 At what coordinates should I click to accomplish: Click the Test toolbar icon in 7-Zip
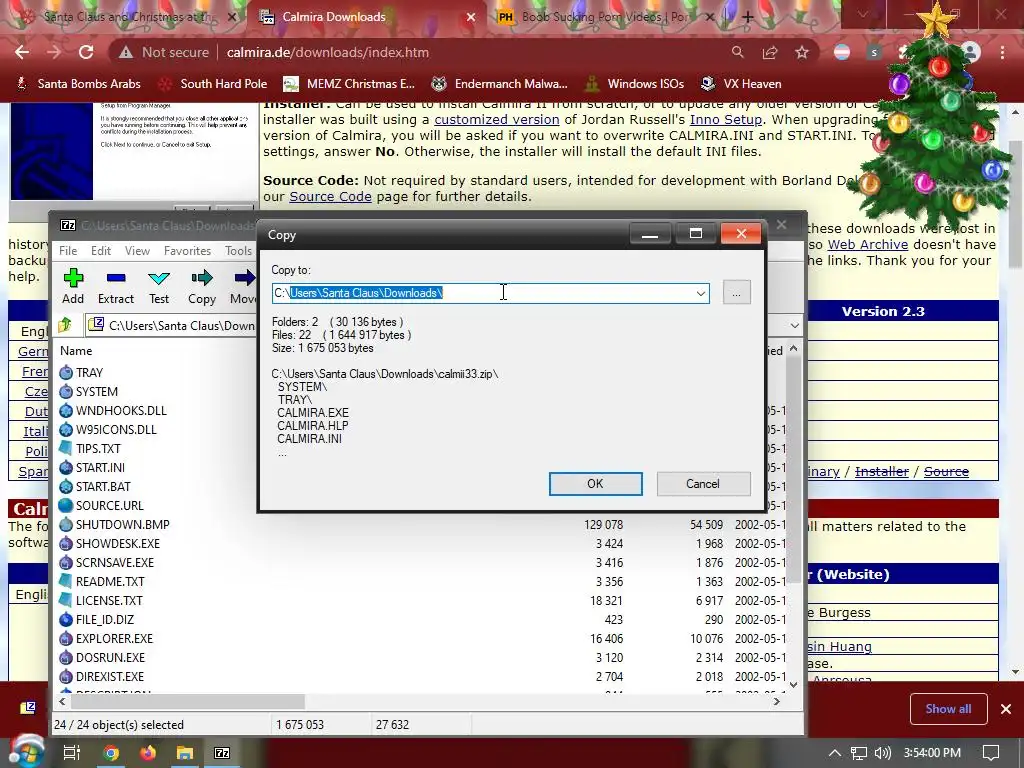159,278
